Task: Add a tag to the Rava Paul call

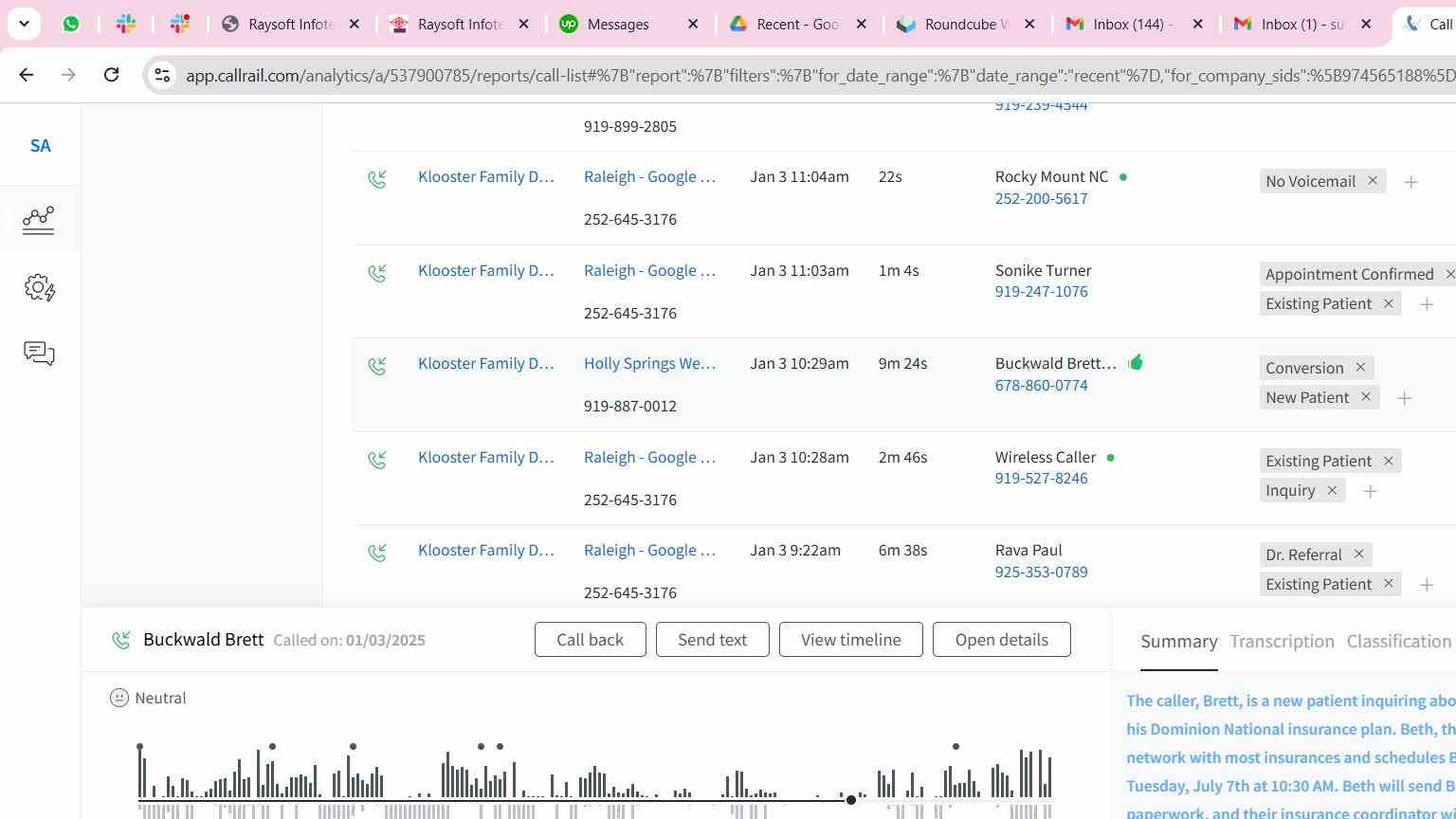Action: 1427,585
